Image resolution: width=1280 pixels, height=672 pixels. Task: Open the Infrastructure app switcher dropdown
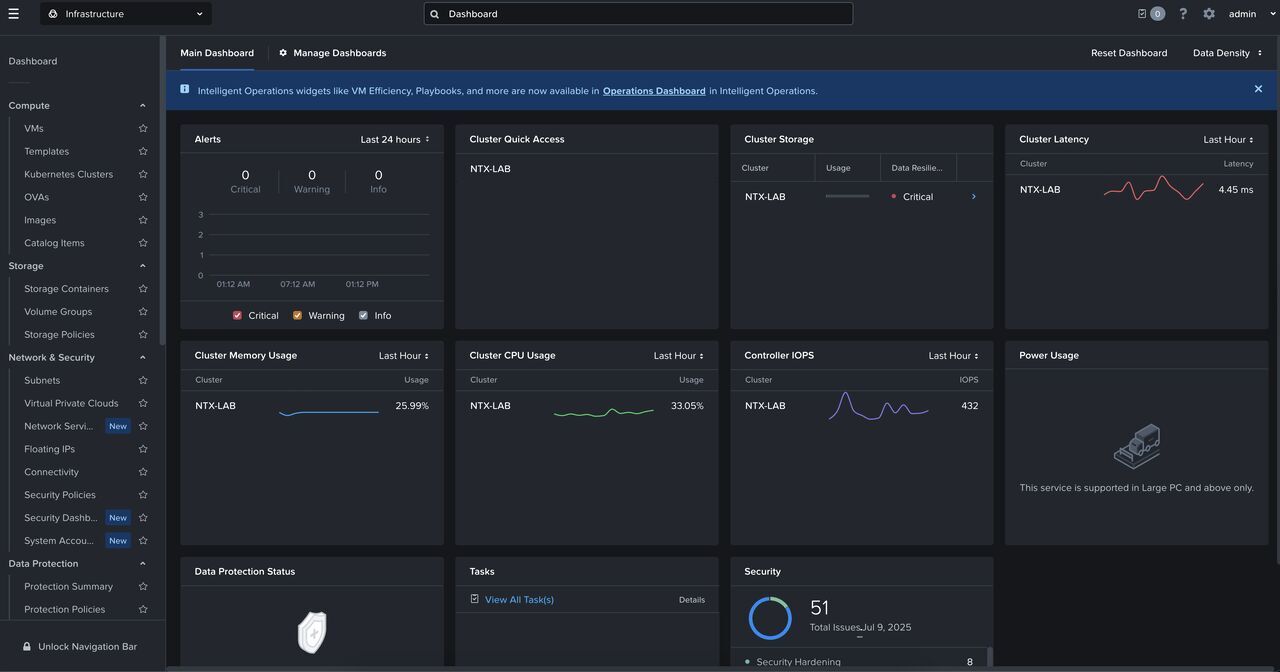[126, 14]
